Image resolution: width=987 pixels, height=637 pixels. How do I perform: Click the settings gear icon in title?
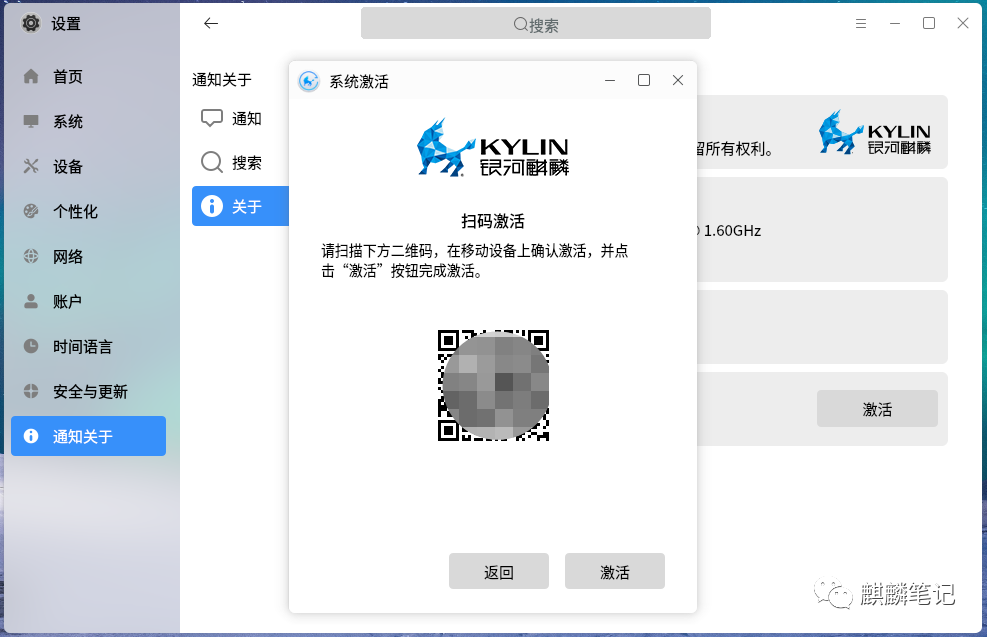31,23
